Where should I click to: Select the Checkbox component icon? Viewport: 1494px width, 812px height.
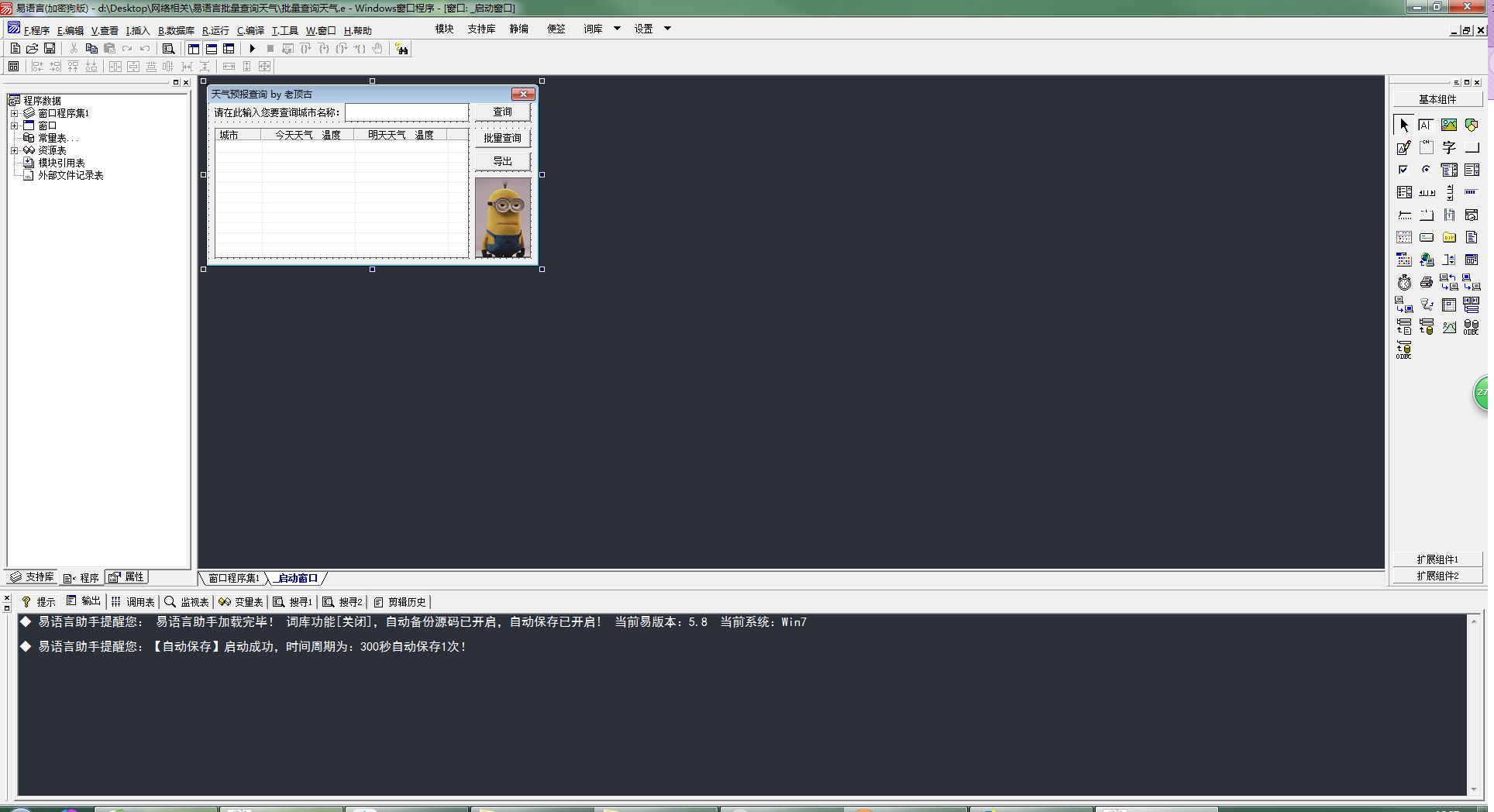click(x=1403, y=170)
